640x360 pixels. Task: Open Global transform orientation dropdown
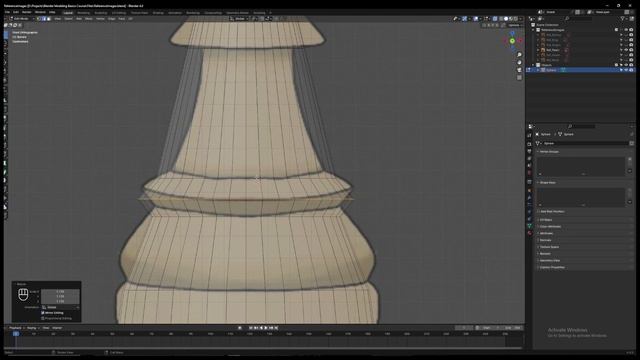coord(240,19)
